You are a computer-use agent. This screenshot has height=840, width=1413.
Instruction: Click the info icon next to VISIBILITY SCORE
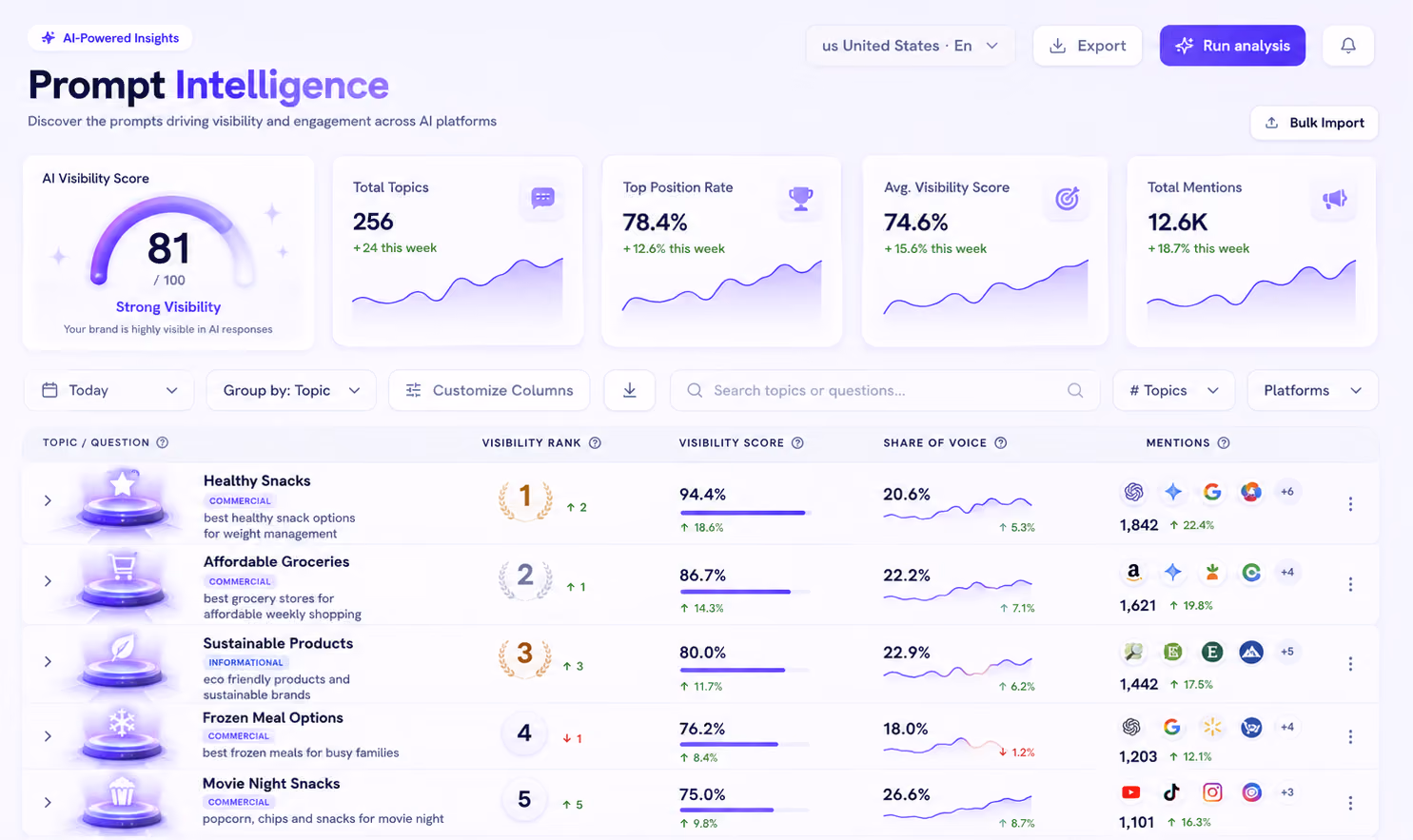797,442
